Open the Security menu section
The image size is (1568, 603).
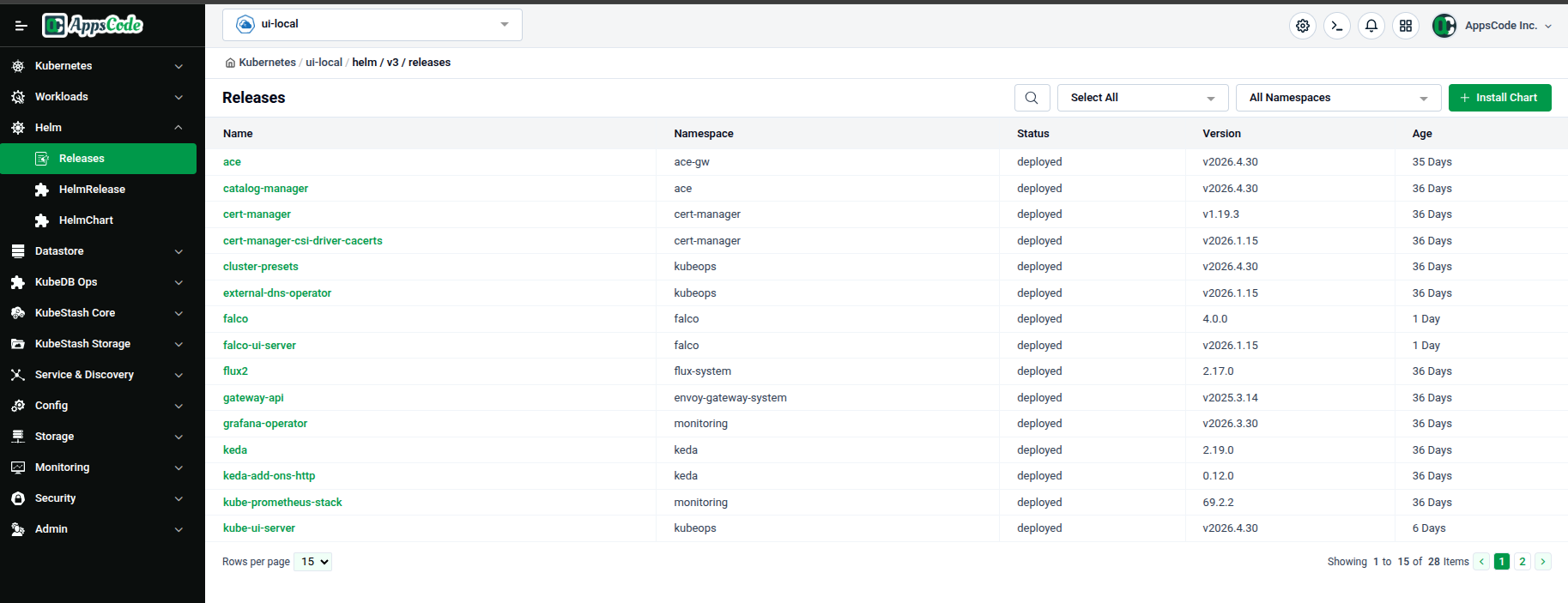click(x=98, y=498)
